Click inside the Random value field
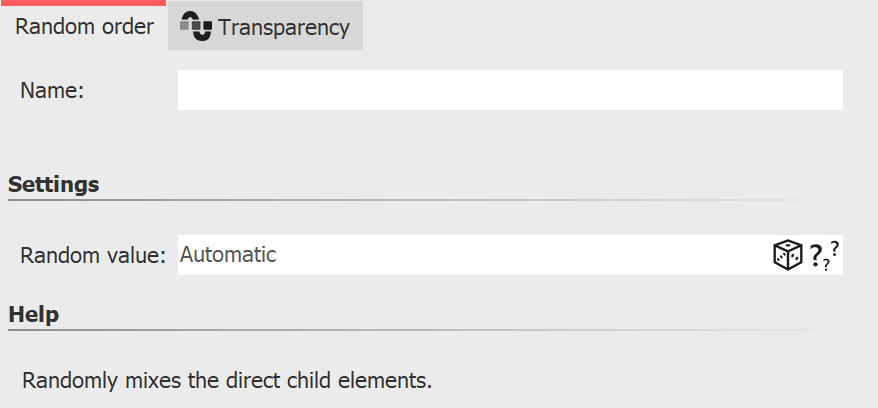The image size is (878, 408). [x=500, y=255]
